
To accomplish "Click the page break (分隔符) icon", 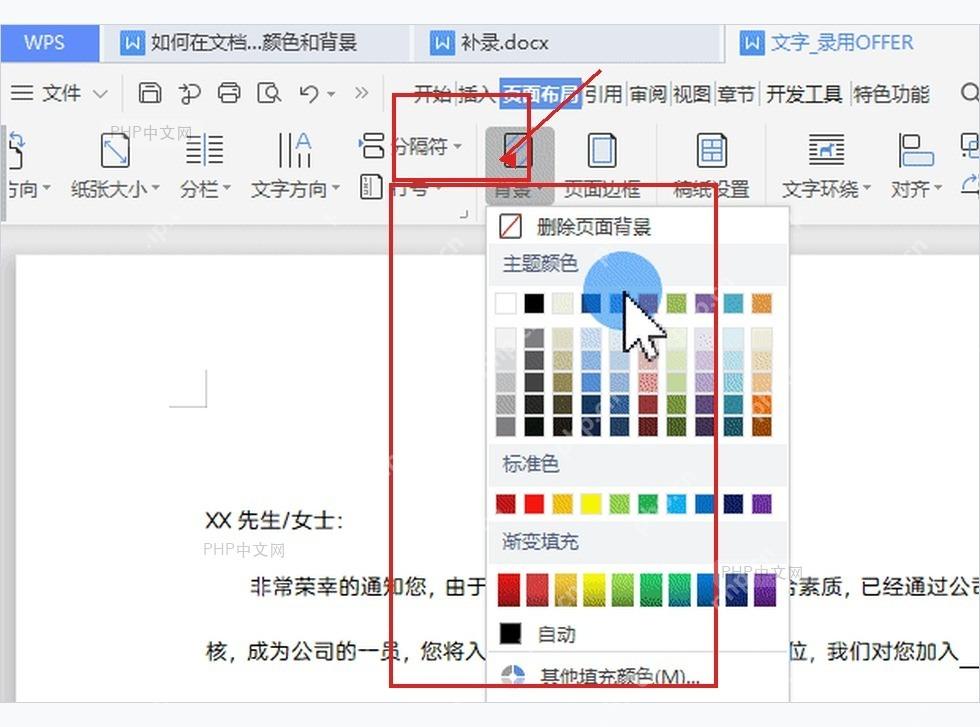I will pyautogui.click(x=371, y=145).
